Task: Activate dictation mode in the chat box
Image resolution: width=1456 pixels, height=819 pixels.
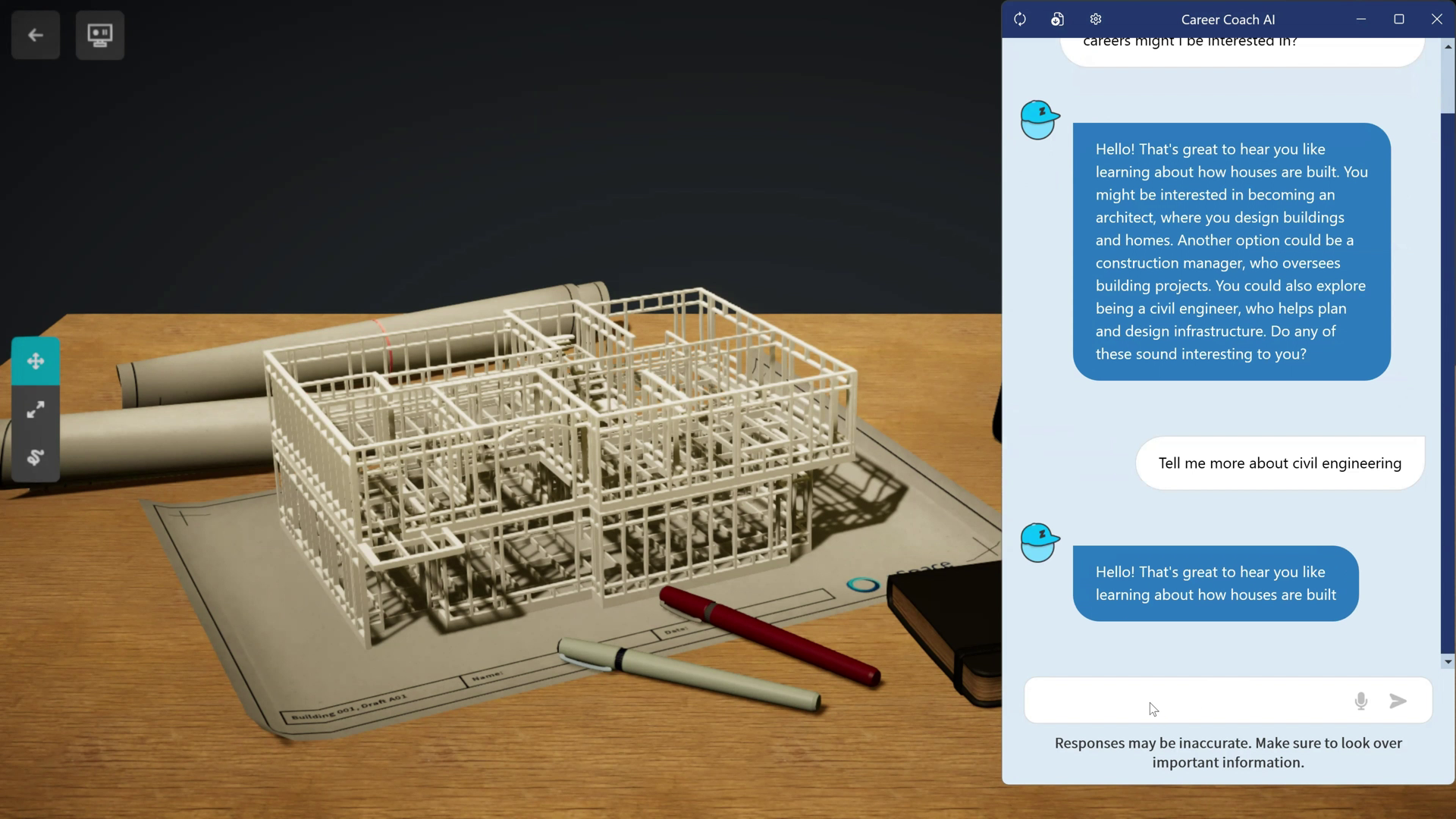Action: coord(1360,701)
